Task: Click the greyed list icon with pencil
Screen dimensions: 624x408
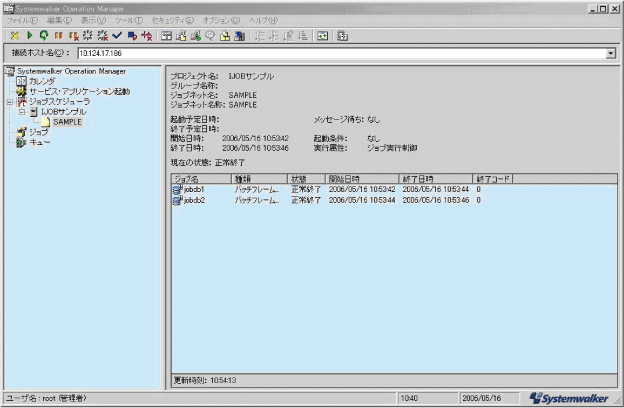Action: coord(289,36)
